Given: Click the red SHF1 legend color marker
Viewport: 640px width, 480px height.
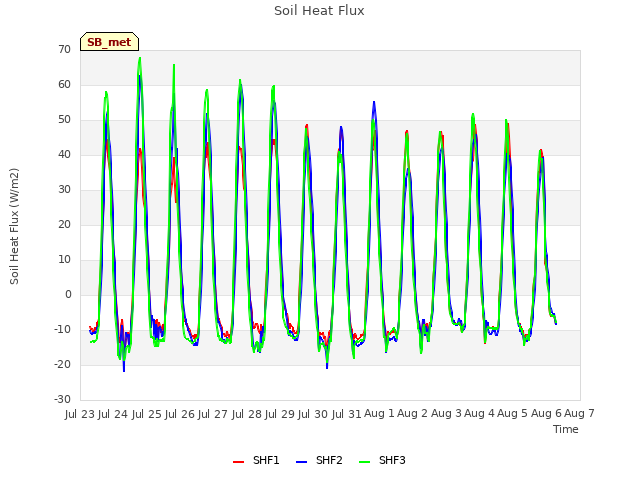Looking at the screenshot, I should coord(238,462).
